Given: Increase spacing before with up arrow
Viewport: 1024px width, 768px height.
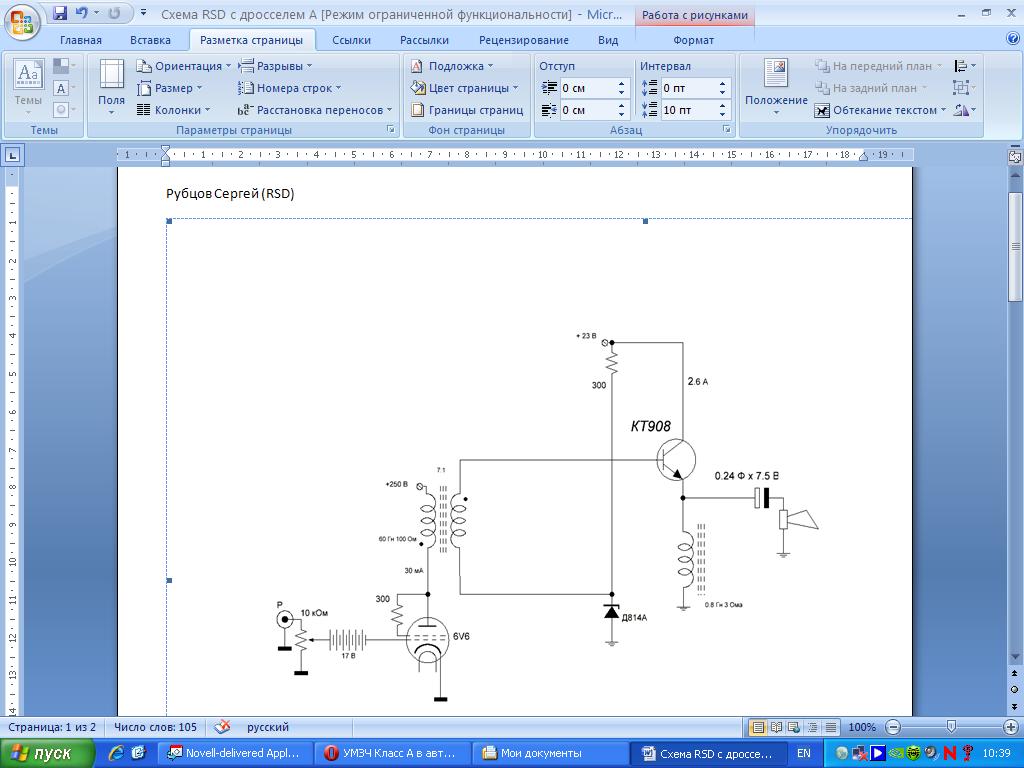Looking at the screenshot, I should pyautogui.click(x=722, y=84).
